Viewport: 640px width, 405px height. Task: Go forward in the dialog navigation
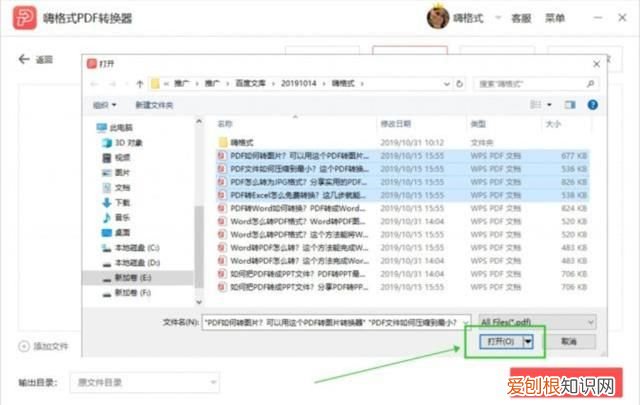113,84
